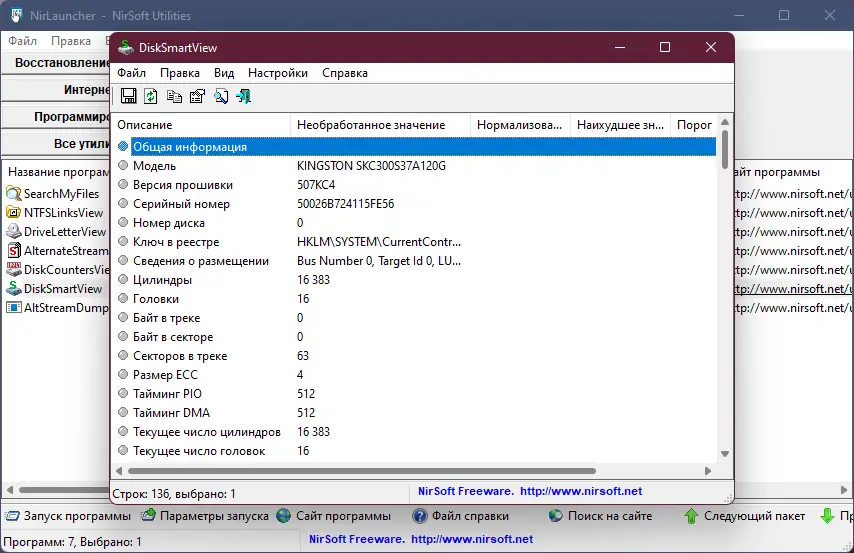Click the Exit door toolbar icon
The width and height of the screenshot is (854, 553).
click(243, 96)
